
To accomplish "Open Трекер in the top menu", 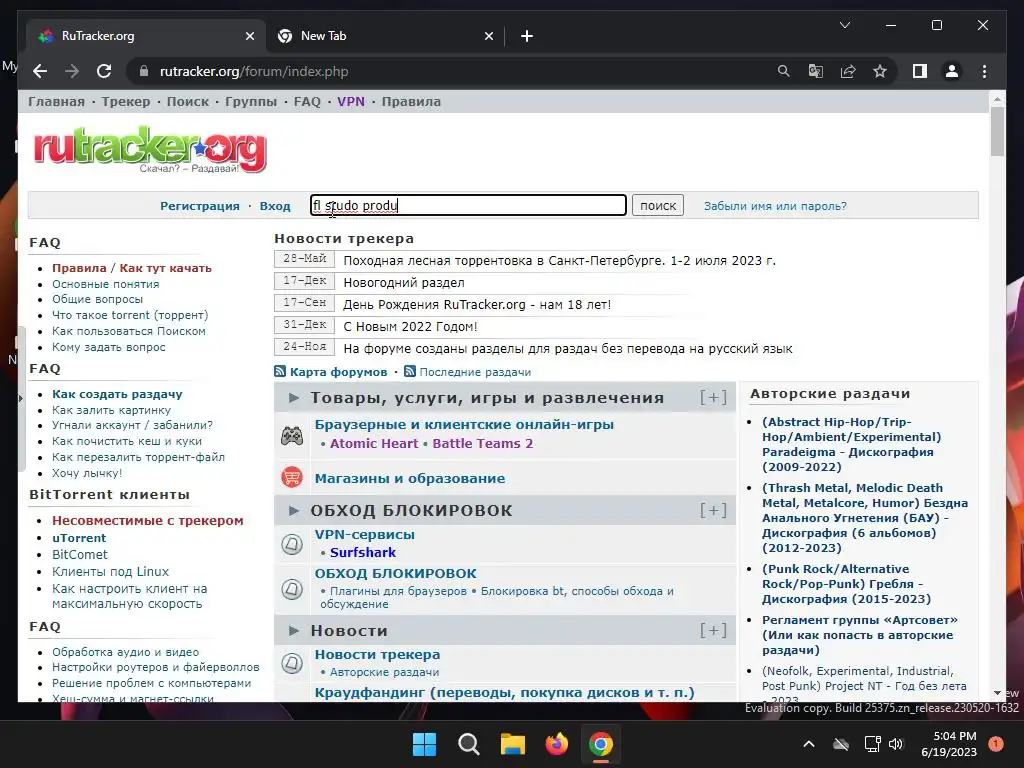I will 126,102.
